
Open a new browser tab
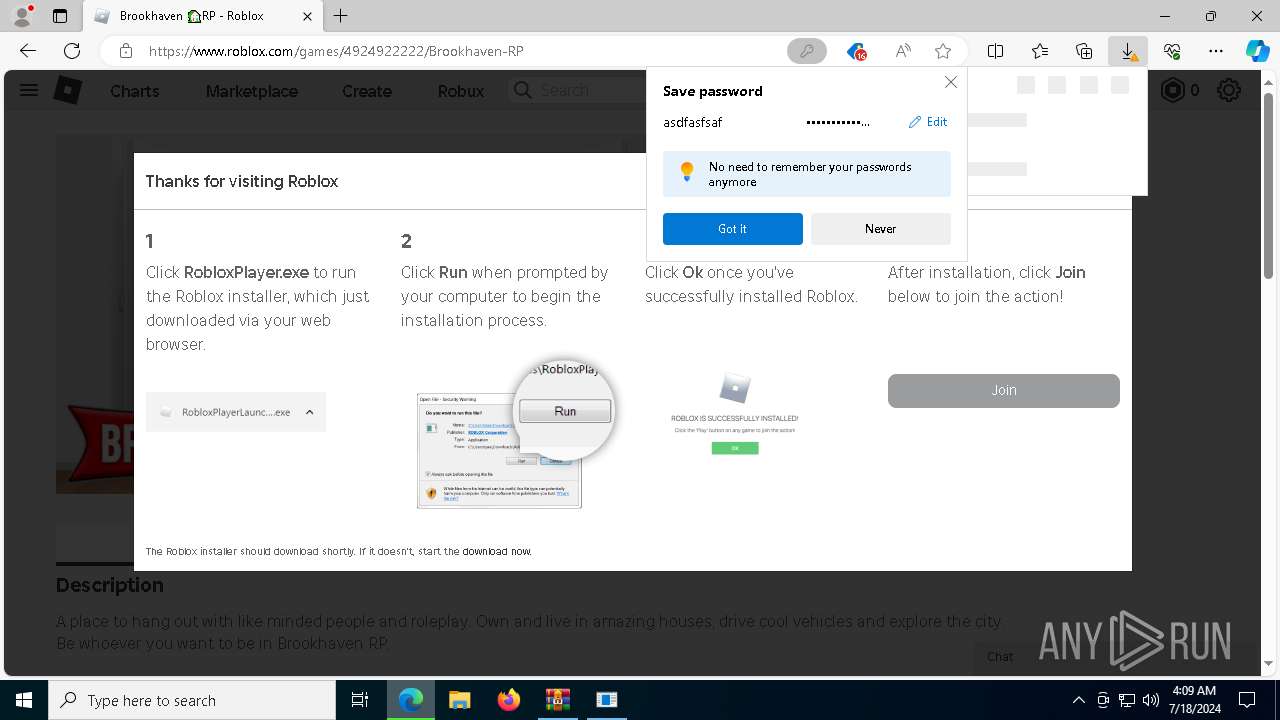point(341,16)
